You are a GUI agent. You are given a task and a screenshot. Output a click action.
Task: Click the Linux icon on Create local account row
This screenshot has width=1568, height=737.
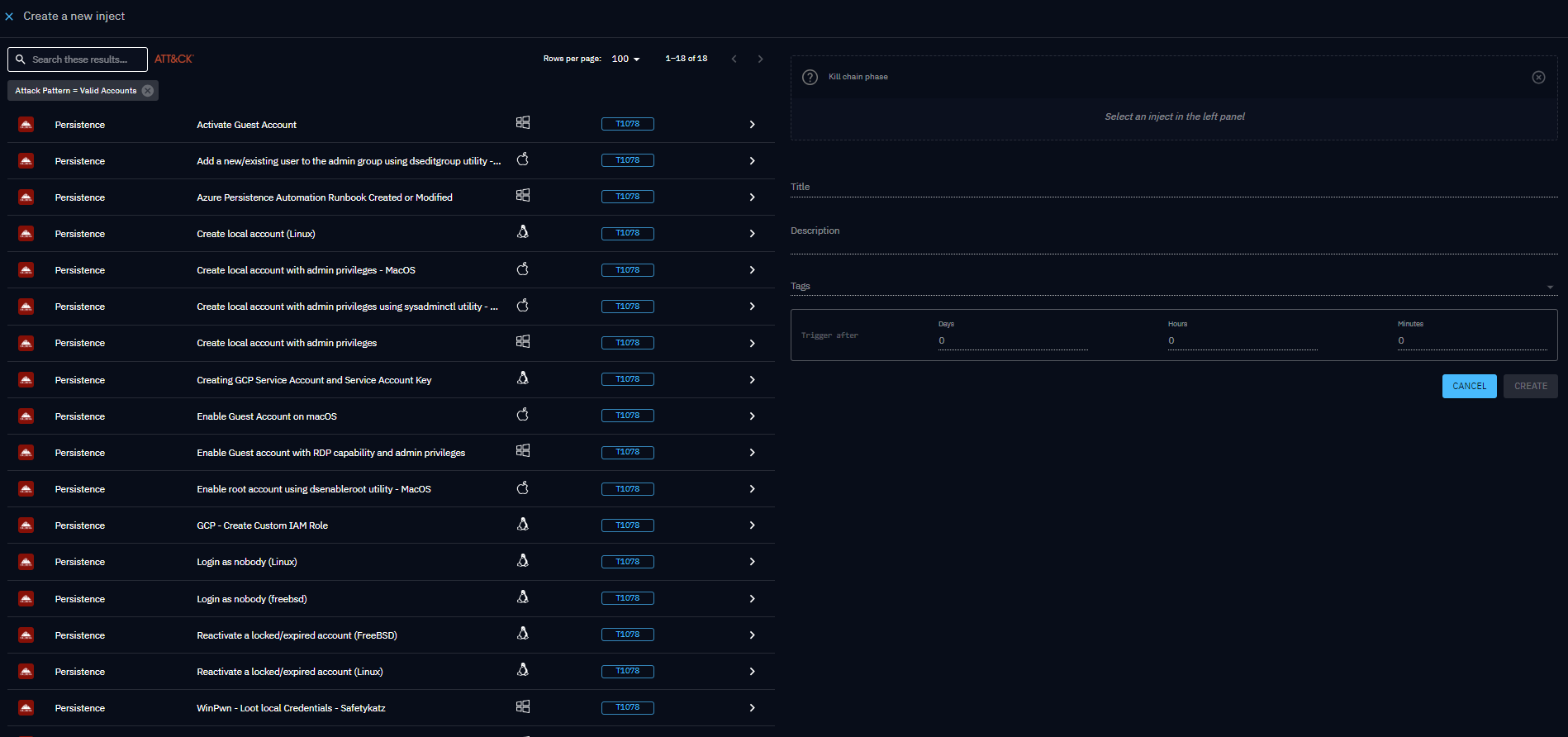pos(523,232)
